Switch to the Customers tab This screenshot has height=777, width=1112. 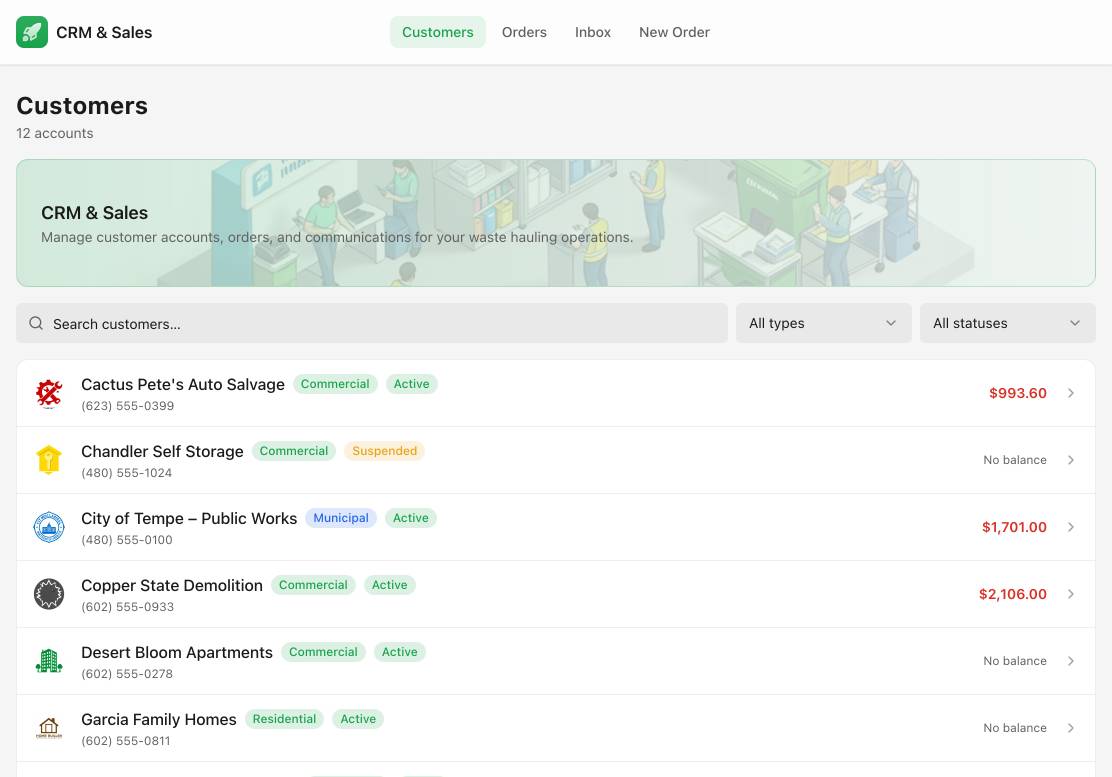pyautogui.click(x=438, y=32)
